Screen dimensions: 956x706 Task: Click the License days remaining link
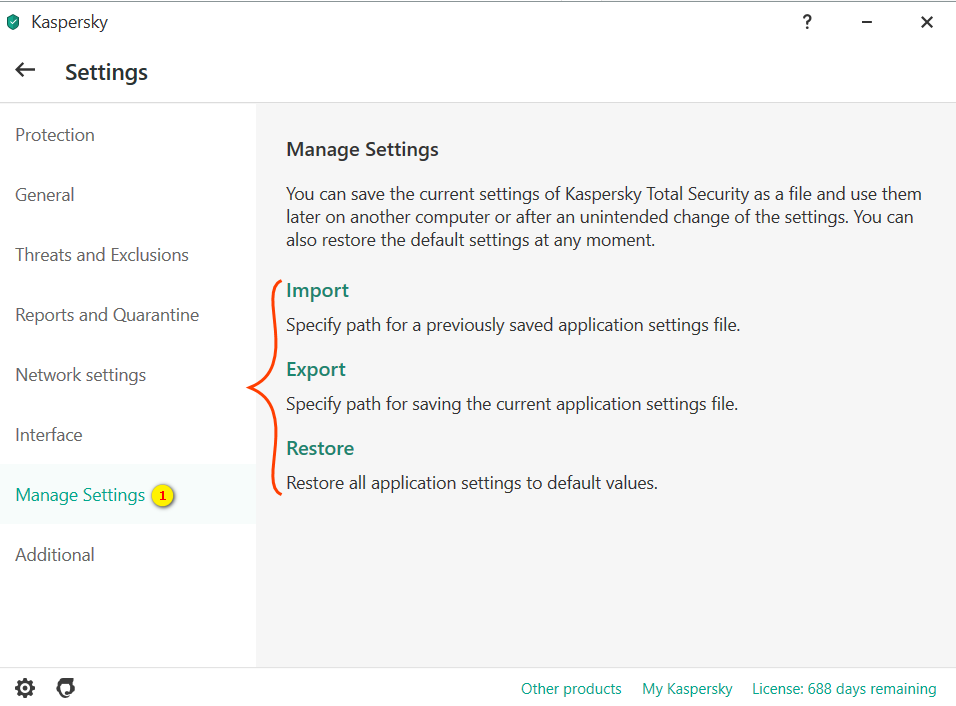pyautogui.click(x=844, y=689)
